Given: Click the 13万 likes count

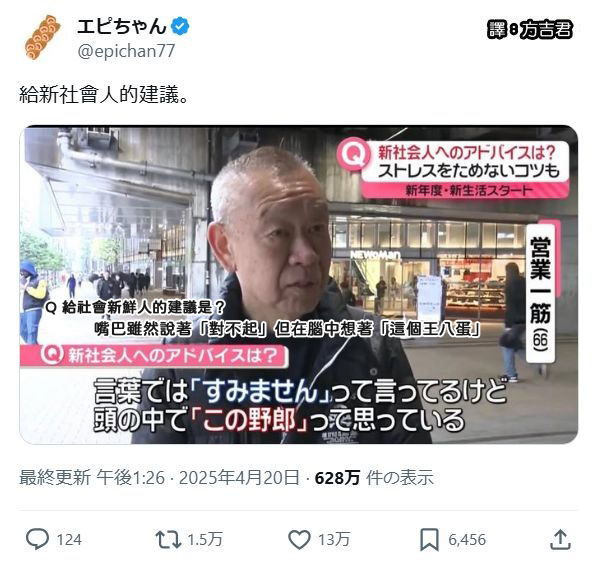Looking at the screenshot, I should click(x=334, y=539).
